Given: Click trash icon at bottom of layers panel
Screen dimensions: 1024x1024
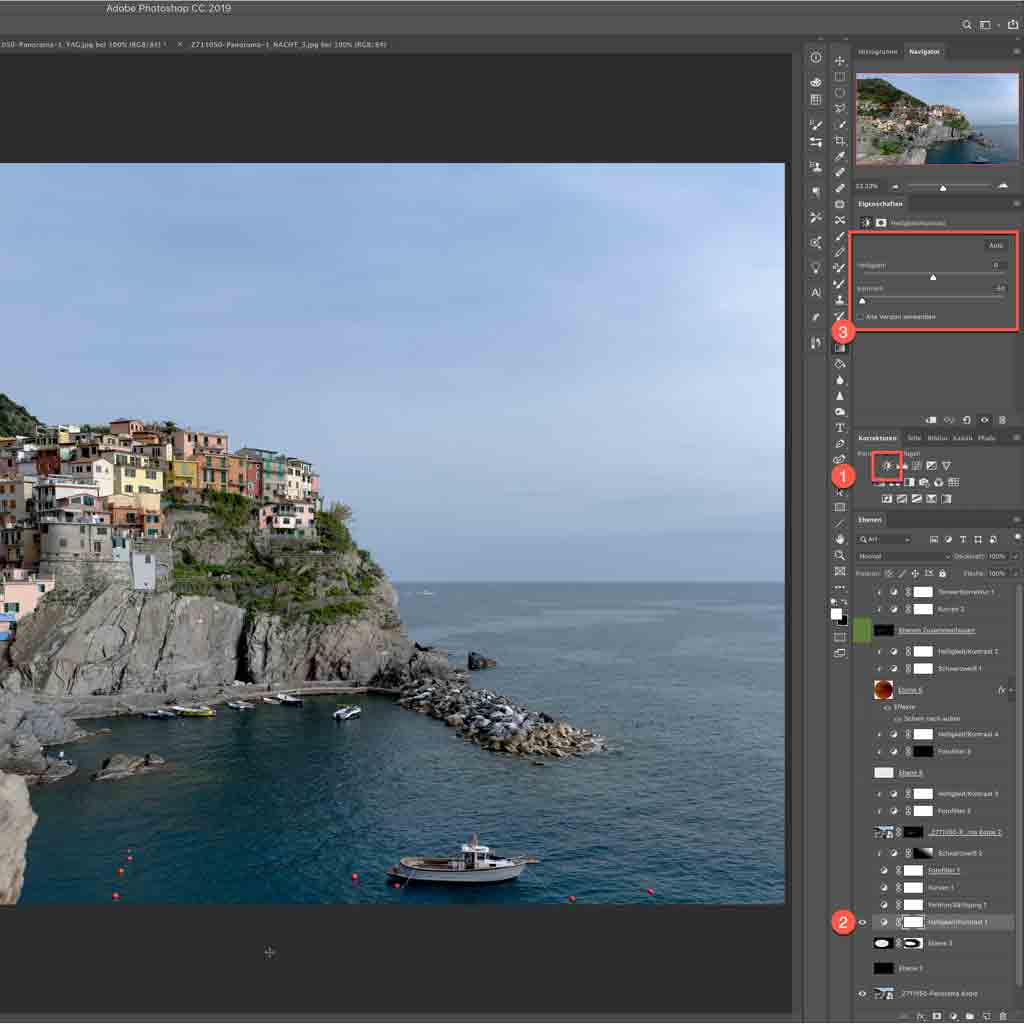Looking at the screenshot, I should click(x=1003, y=1016).
